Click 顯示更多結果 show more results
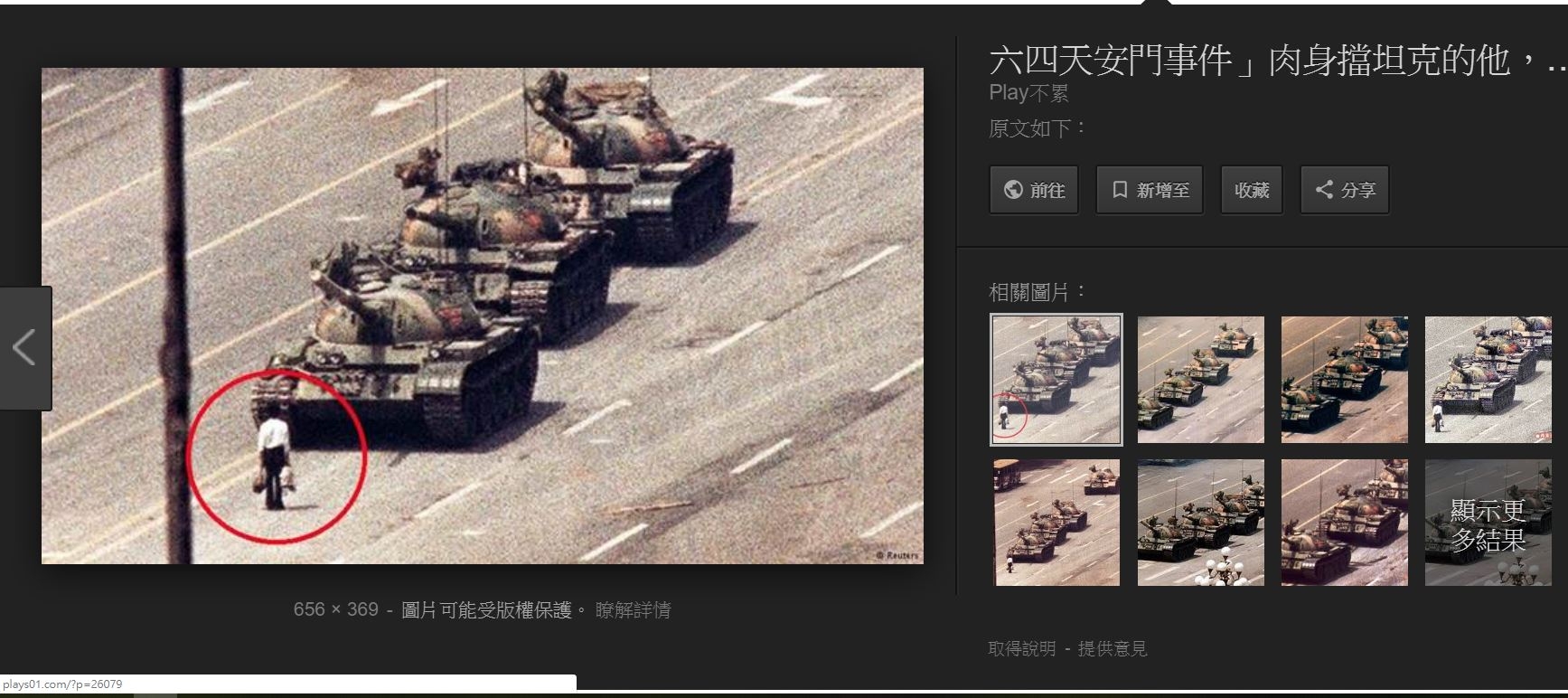Viewport: 1568px width, 698px height. click(x=1488, y=523)
